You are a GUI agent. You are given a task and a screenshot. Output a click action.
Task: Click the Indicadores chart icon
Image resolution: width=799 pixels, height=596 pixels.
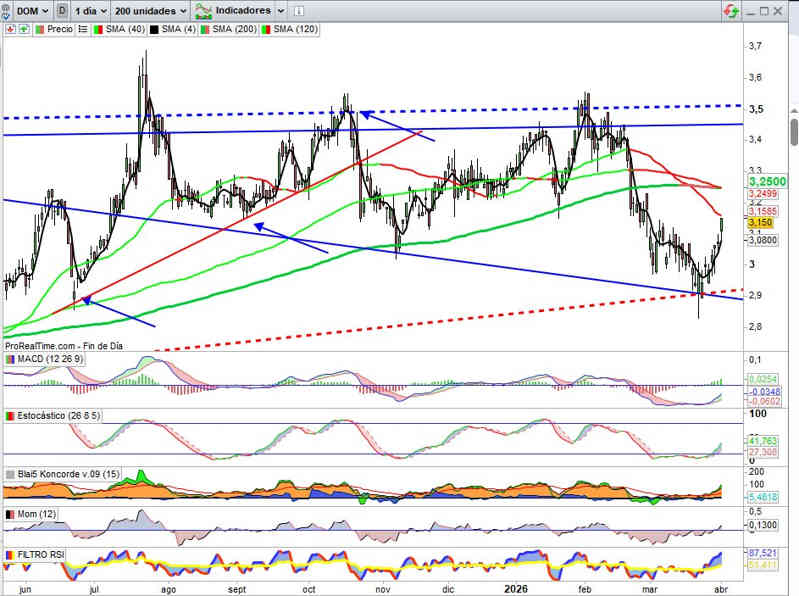tap(203, 10)
